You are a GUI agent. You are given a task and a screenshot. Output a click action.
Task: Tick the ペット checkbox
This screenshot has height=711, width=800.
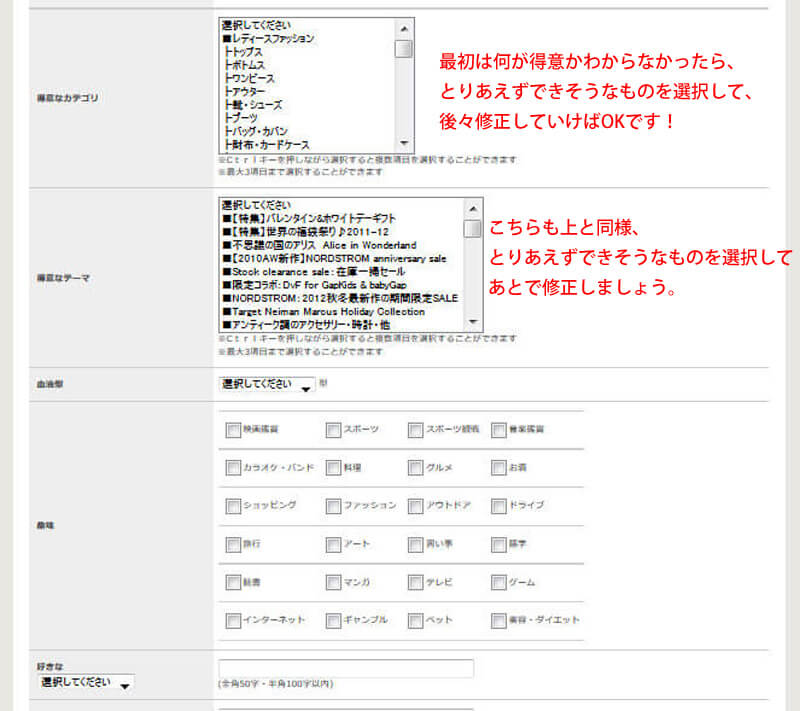tap(415, 621)
